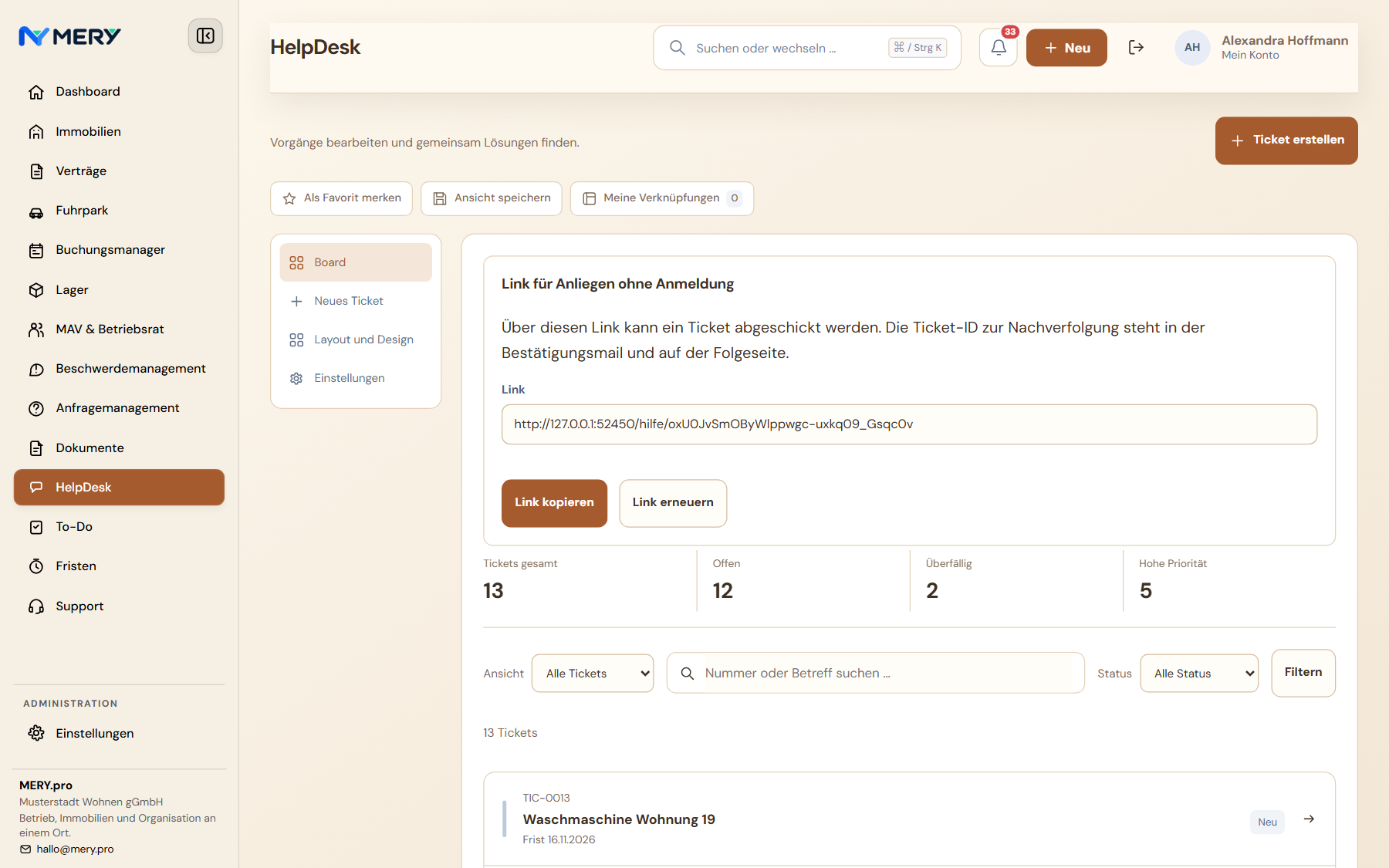This screenshot has width=1389, height=868.
Task: Click the MERY logo
Action: pos(69,36)
